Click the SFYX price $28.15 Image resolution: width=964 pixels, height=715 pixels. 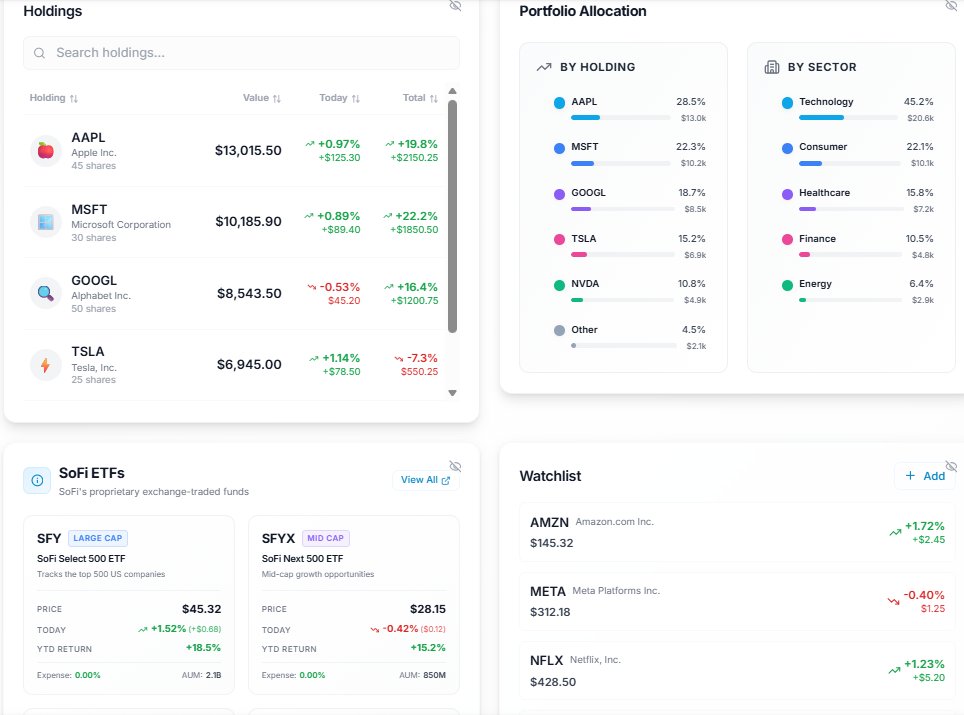428,609
